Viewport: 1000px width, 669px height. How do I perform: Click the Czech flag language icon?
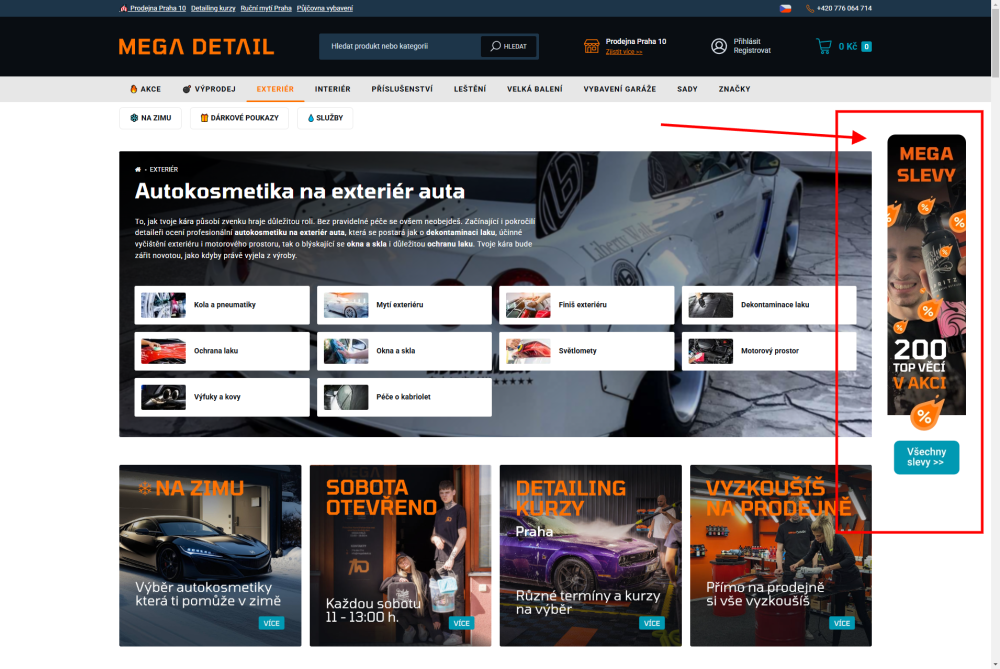click(785, 8)
